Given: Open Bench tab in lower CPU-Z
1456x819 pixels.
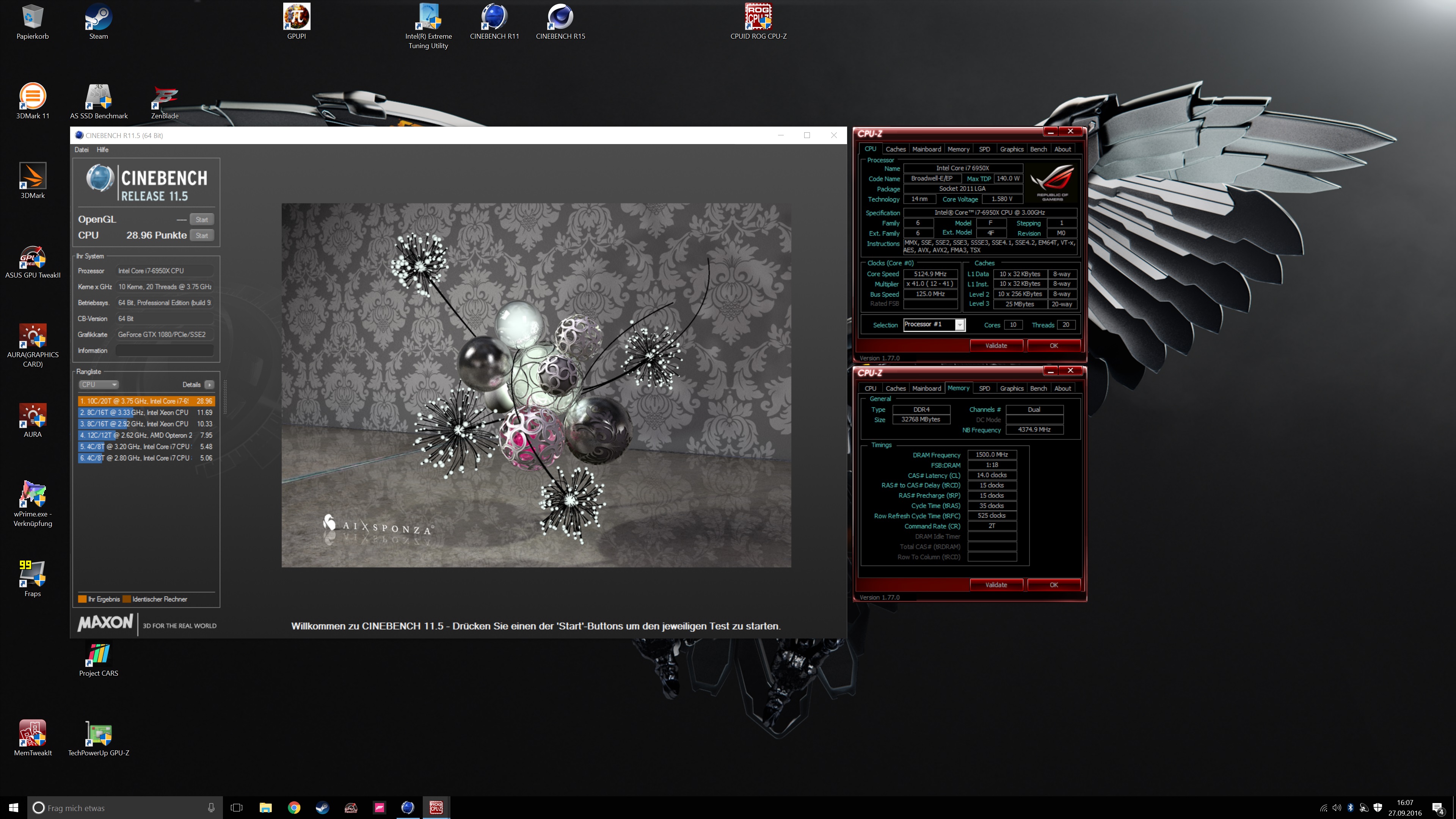Looking at the screenshot, I should click(x=1038, y=388).
